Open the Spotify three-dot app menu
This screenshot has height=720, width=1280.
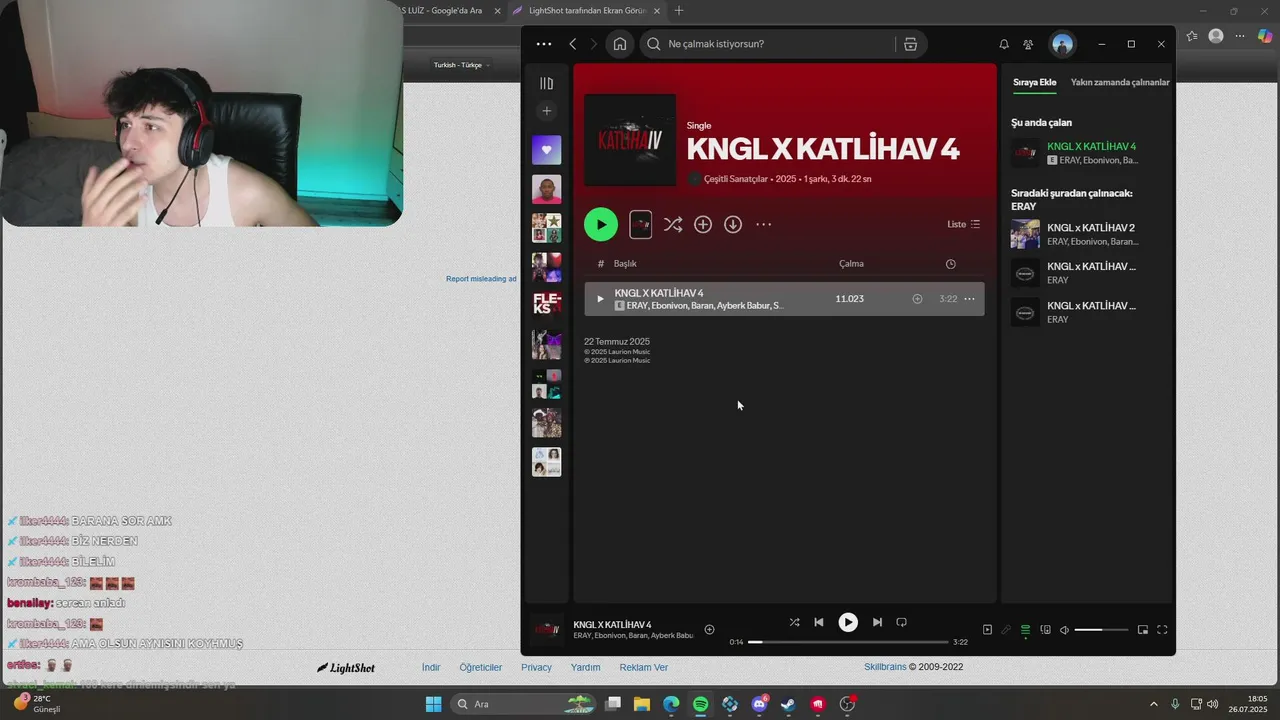(543, 44)
